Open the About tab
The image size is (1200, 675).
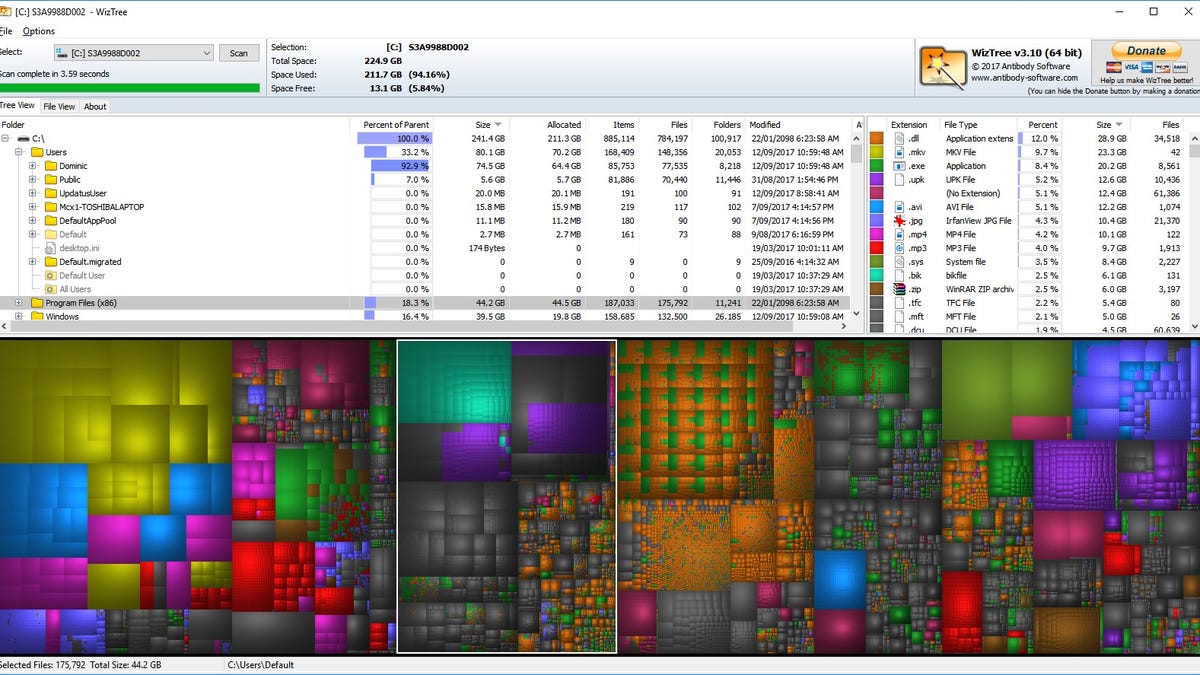click(x=95, y=106)
